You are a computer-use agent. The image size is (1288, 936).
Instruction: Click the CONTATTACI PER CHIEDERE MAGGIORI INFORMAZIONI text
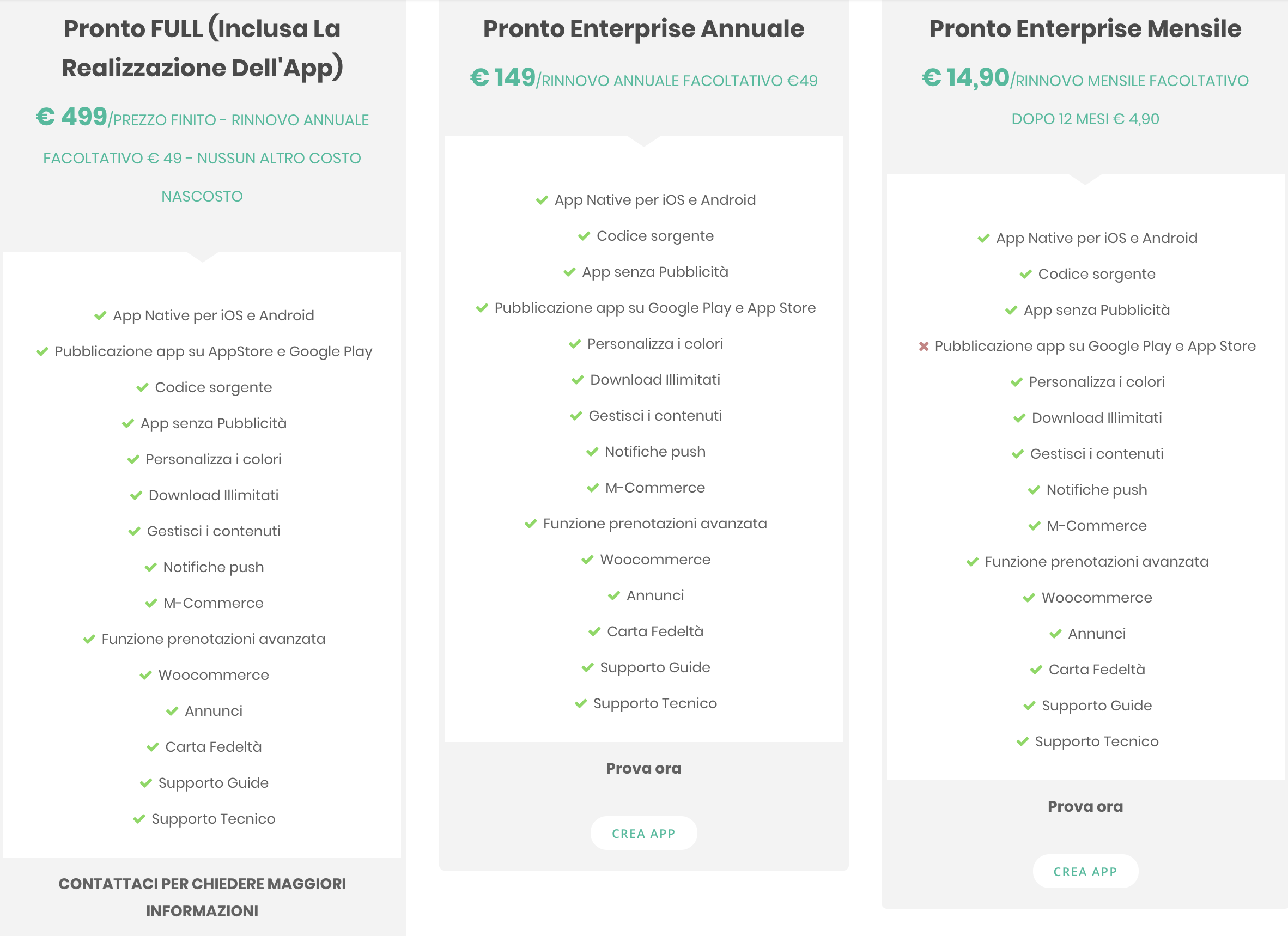pos(202,897)
